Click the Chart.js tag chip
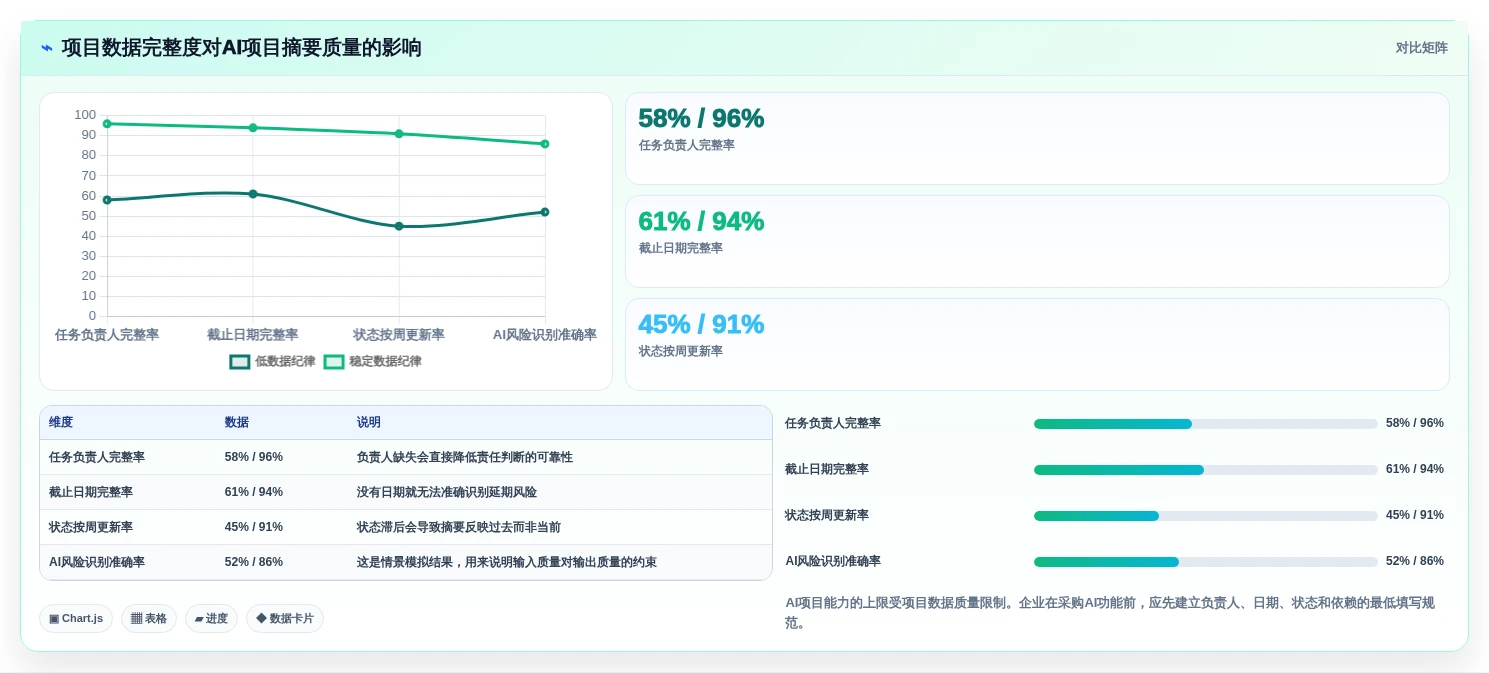The height and width of the screenshot is (673, 1489). 76,619
